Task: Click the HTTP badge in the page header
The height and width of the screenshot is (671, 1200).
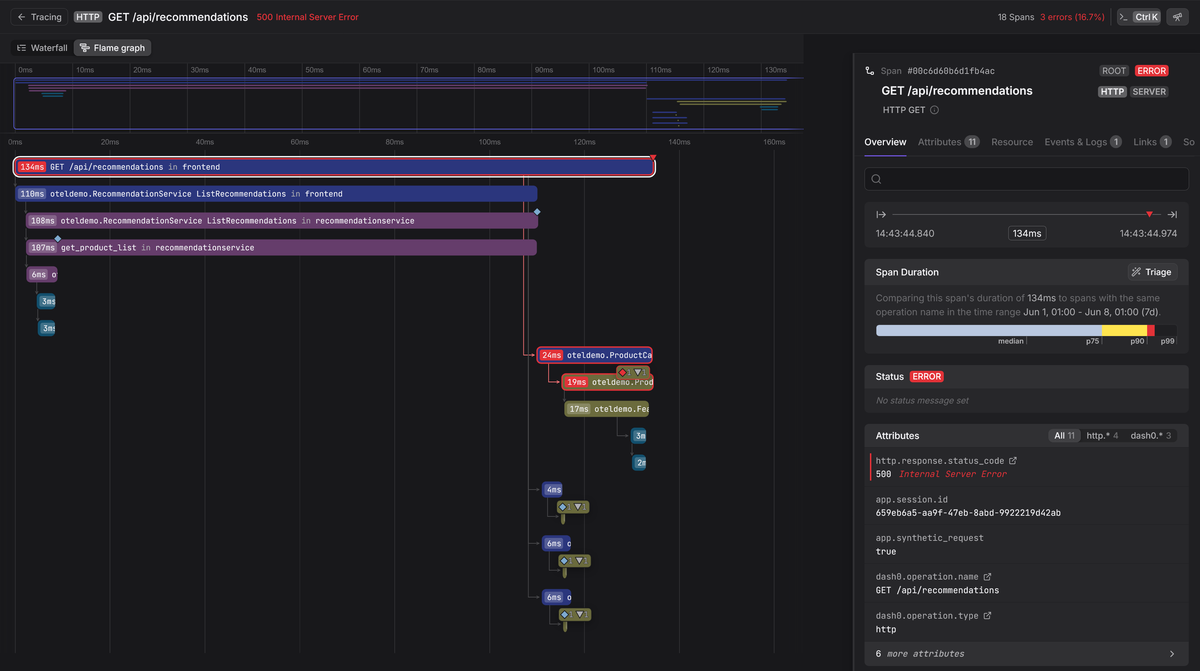Action: [88, 17]
